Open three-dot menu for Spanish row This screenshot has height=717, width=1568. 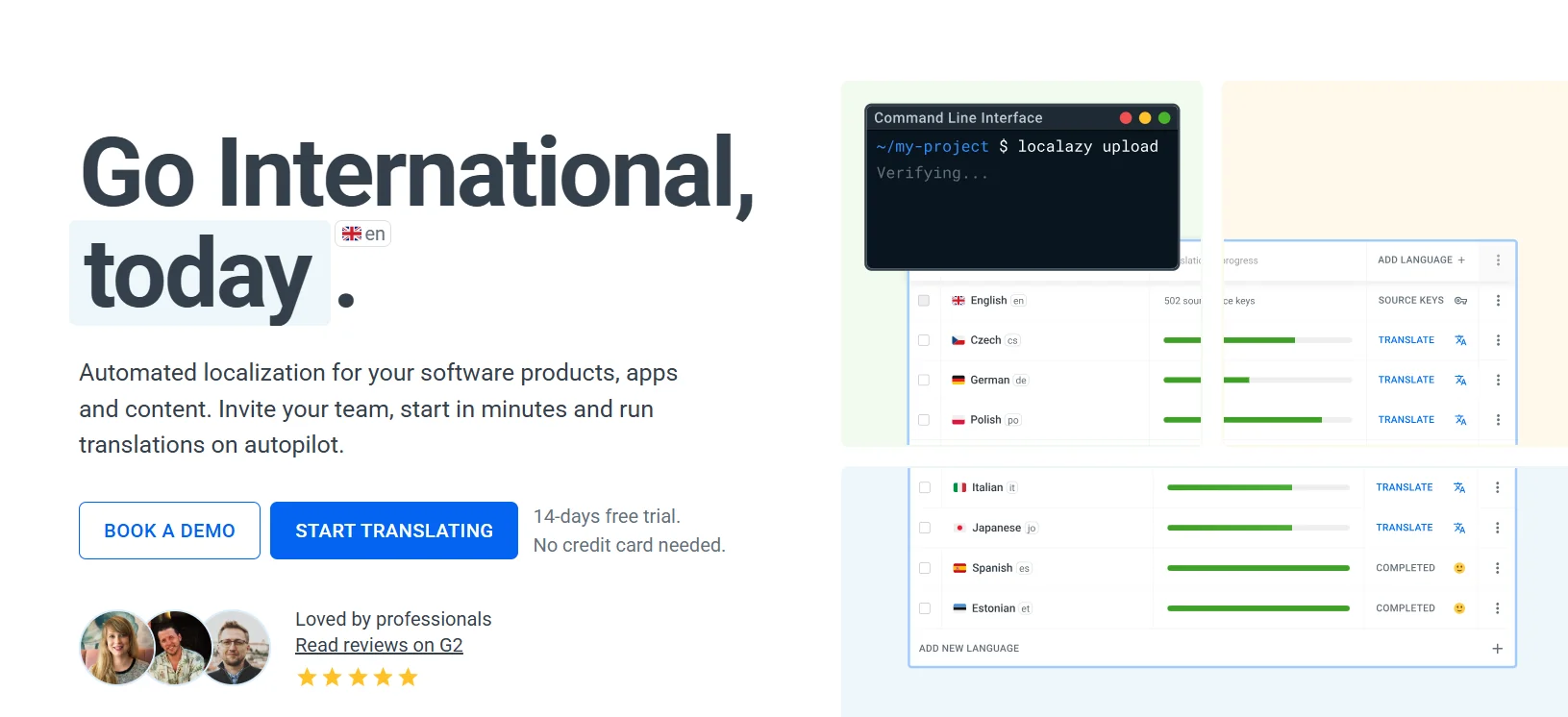click(1497, 568)
